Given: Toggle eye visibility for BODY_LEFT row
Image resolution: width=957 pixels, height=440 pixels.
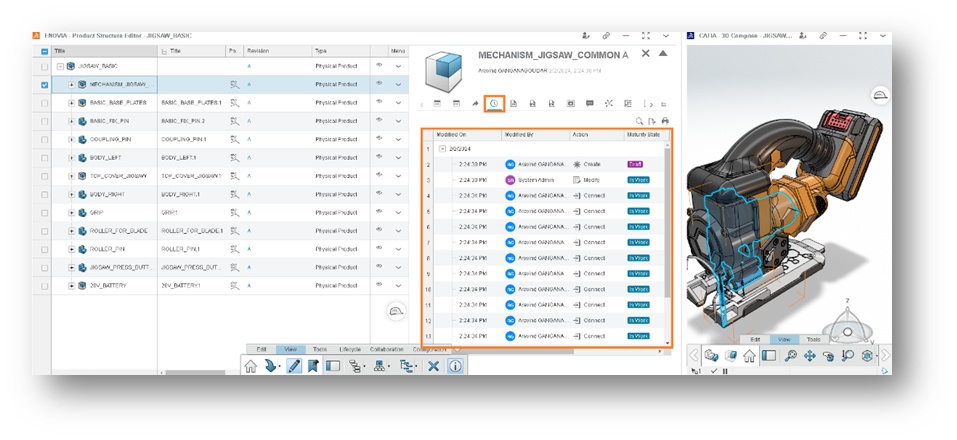Looking at the screenshot, I should tap(379, 157).
